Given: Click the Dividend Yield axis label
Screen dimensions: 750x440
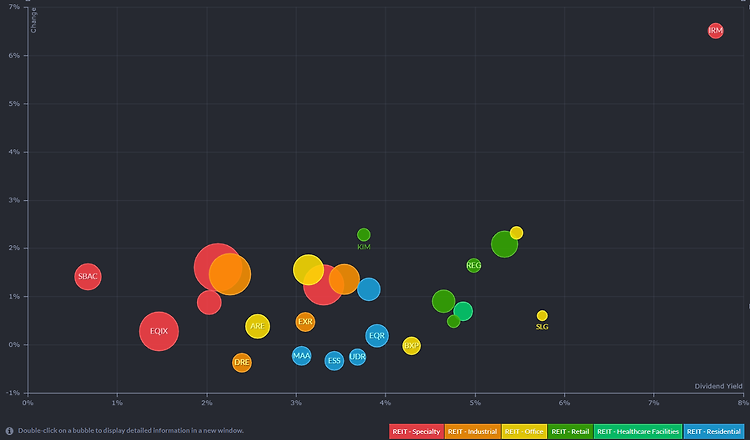Looking at the screenshot, I should [718, 386].
